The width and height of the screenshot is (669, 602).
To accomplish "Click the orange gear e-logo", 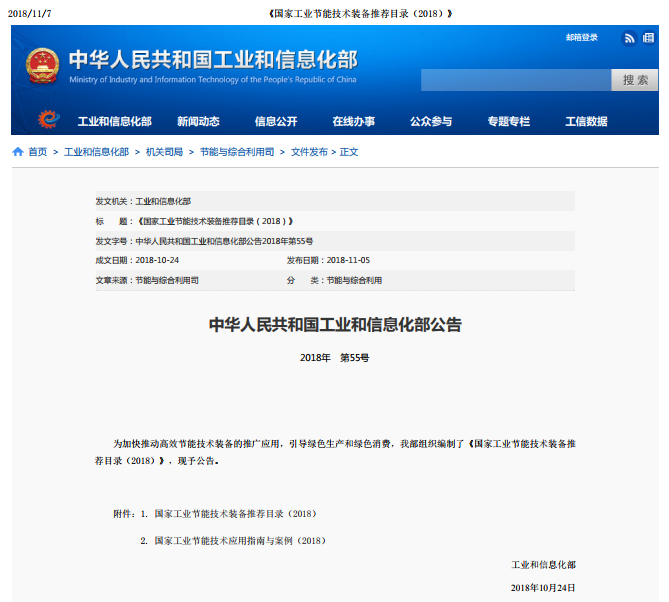I will click(x=48, y=119).
